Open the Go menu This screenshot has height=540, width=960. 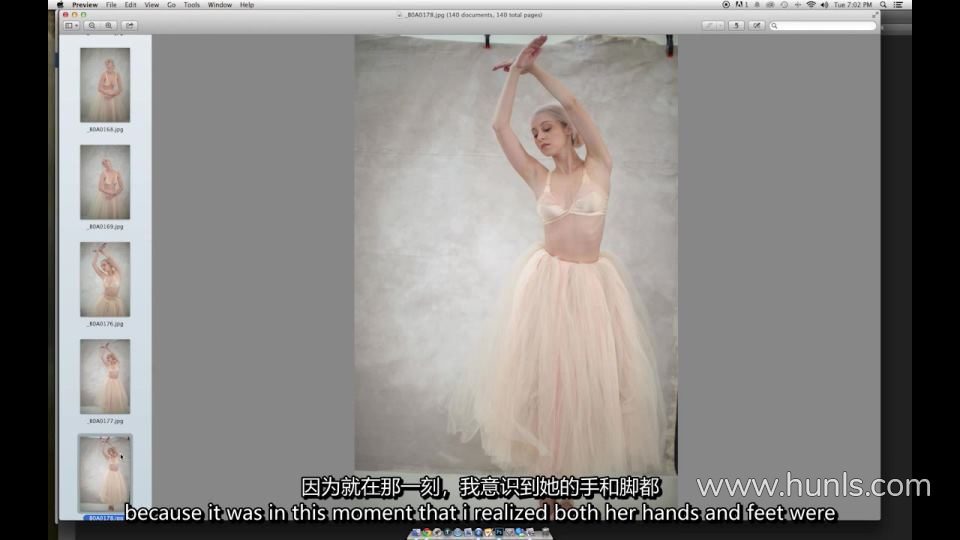click(x=171, y=4)
